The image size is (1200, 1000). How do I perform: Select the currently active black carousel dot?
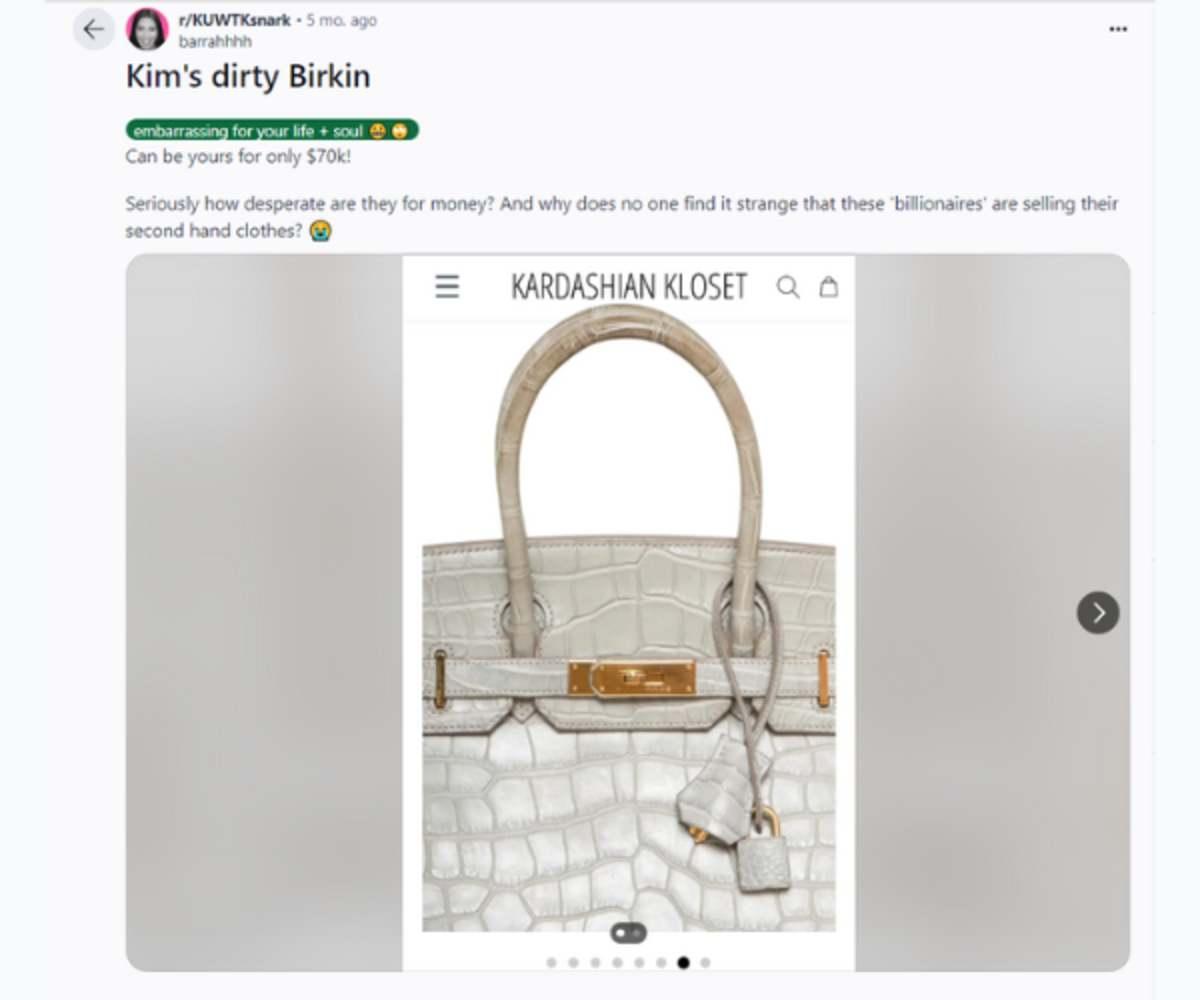click(x=684, y=963)
